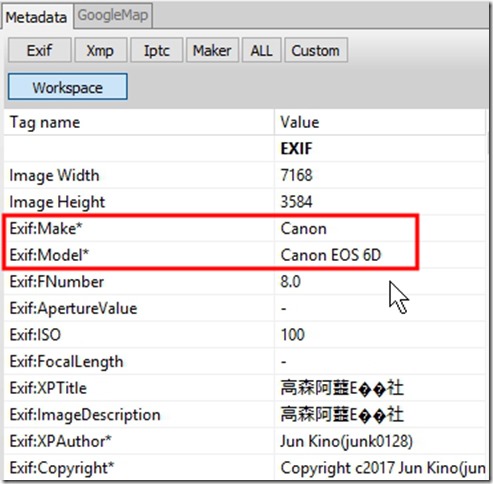Select the Exif:FocalLength row
Image resolution: width=493 pixels, height=484 pixels.
245,361
